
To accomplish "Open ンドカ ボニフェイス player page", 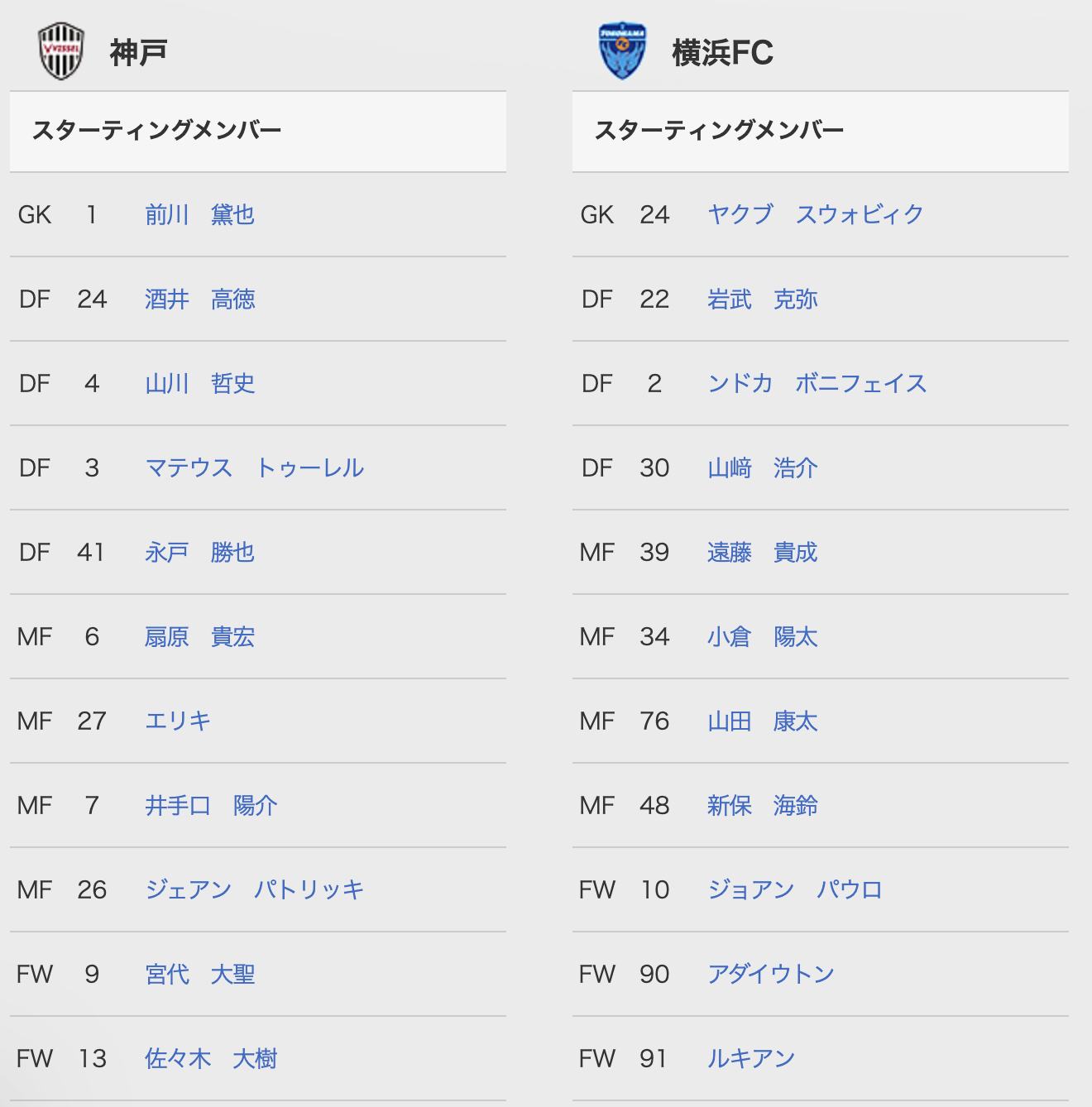I will tap(817, 384).
